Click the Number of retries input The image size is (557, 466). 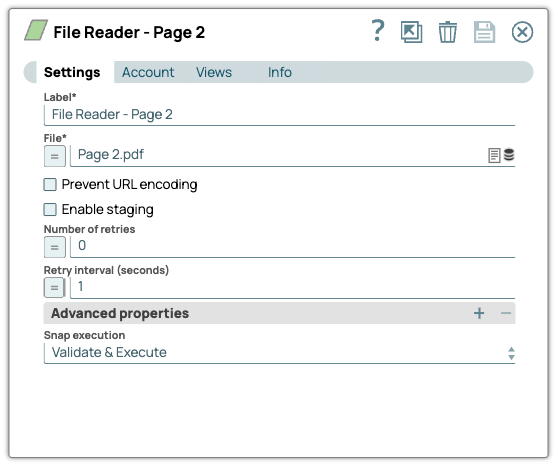pyautogui.click(x=293, y=246)
